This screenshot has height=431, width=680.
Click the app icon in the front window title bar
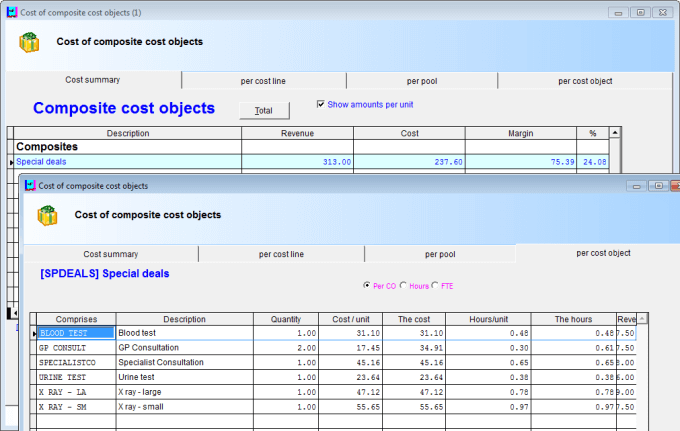[x=28, y=186]
